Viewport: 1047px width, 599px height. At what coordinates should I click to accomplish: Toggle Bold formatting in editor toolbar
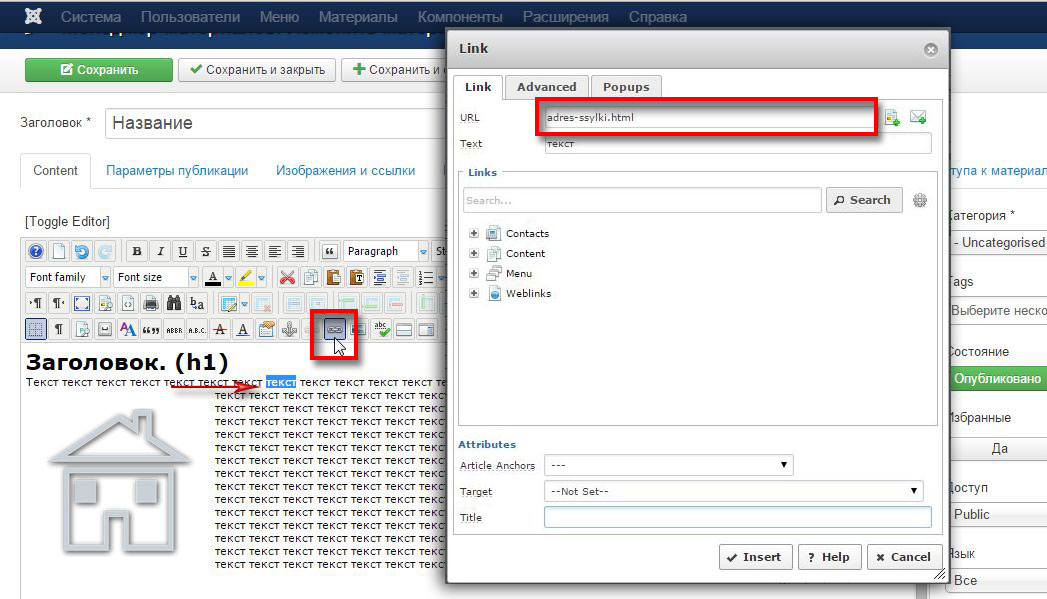136,251
